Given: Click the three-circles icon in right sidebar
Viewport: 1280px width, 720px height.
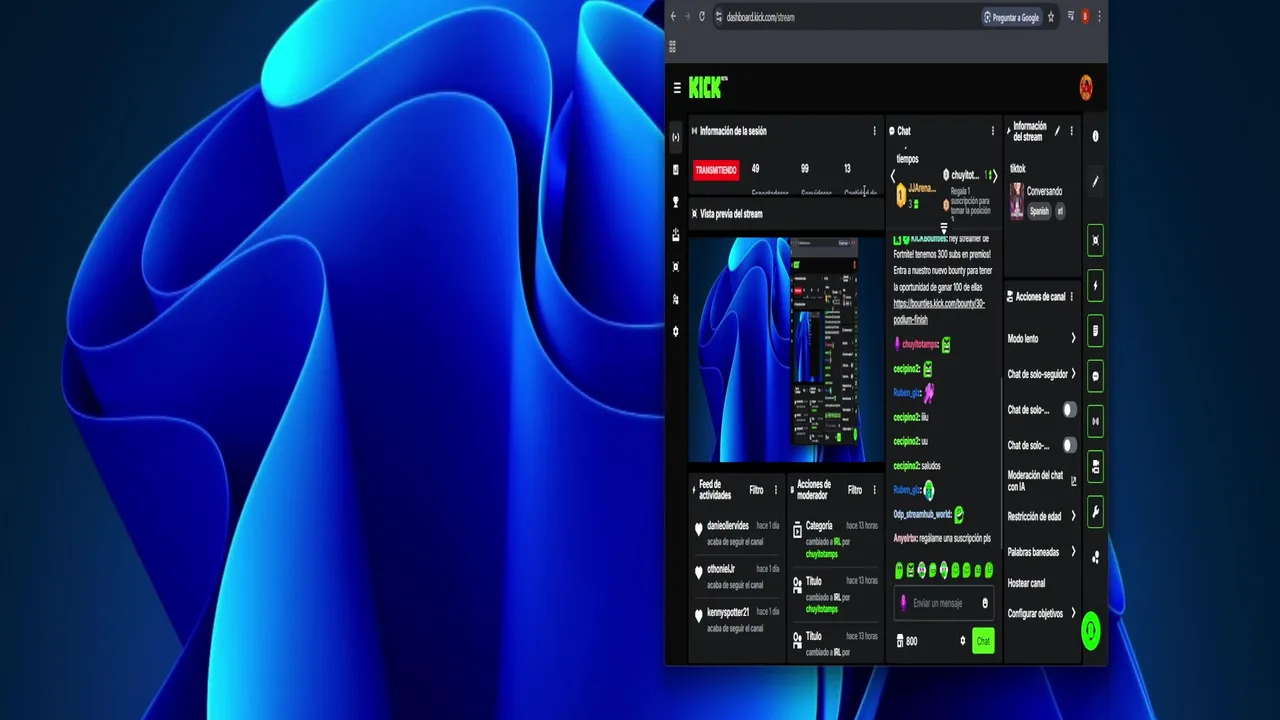Looking at the screenshot, I should [1095, 558].
